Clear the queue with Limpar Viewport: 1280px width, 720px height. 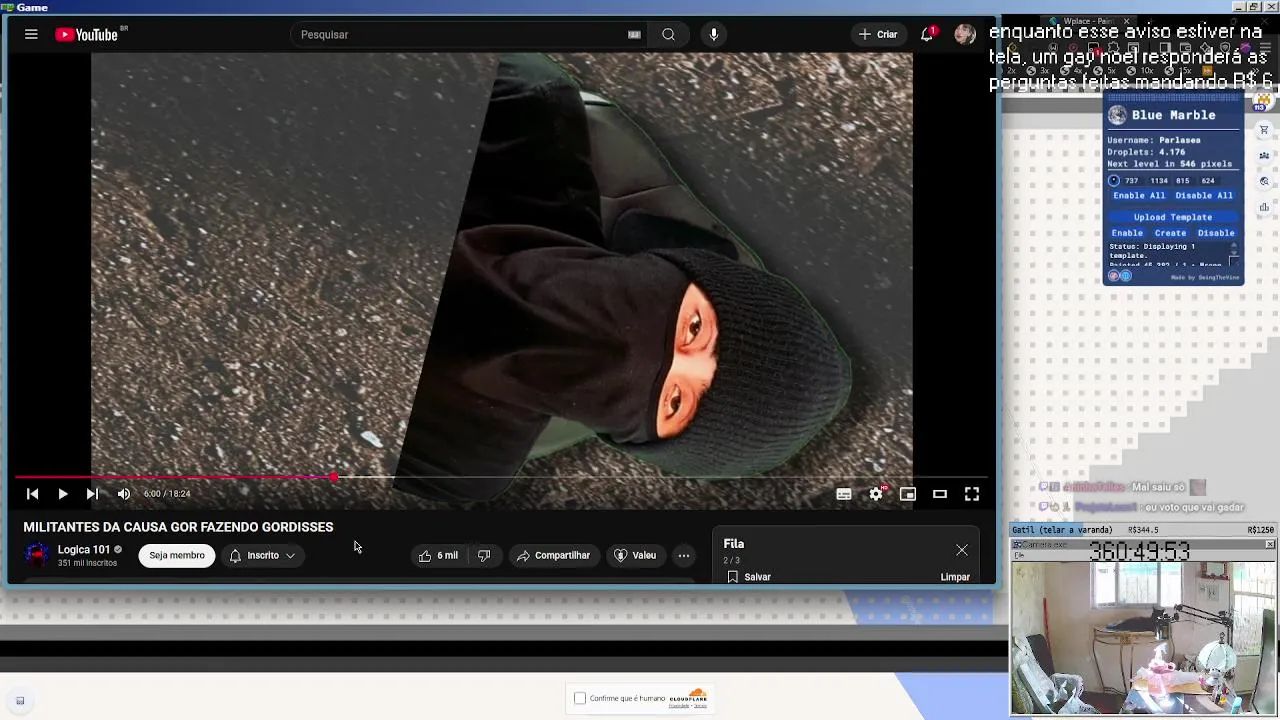955,577
